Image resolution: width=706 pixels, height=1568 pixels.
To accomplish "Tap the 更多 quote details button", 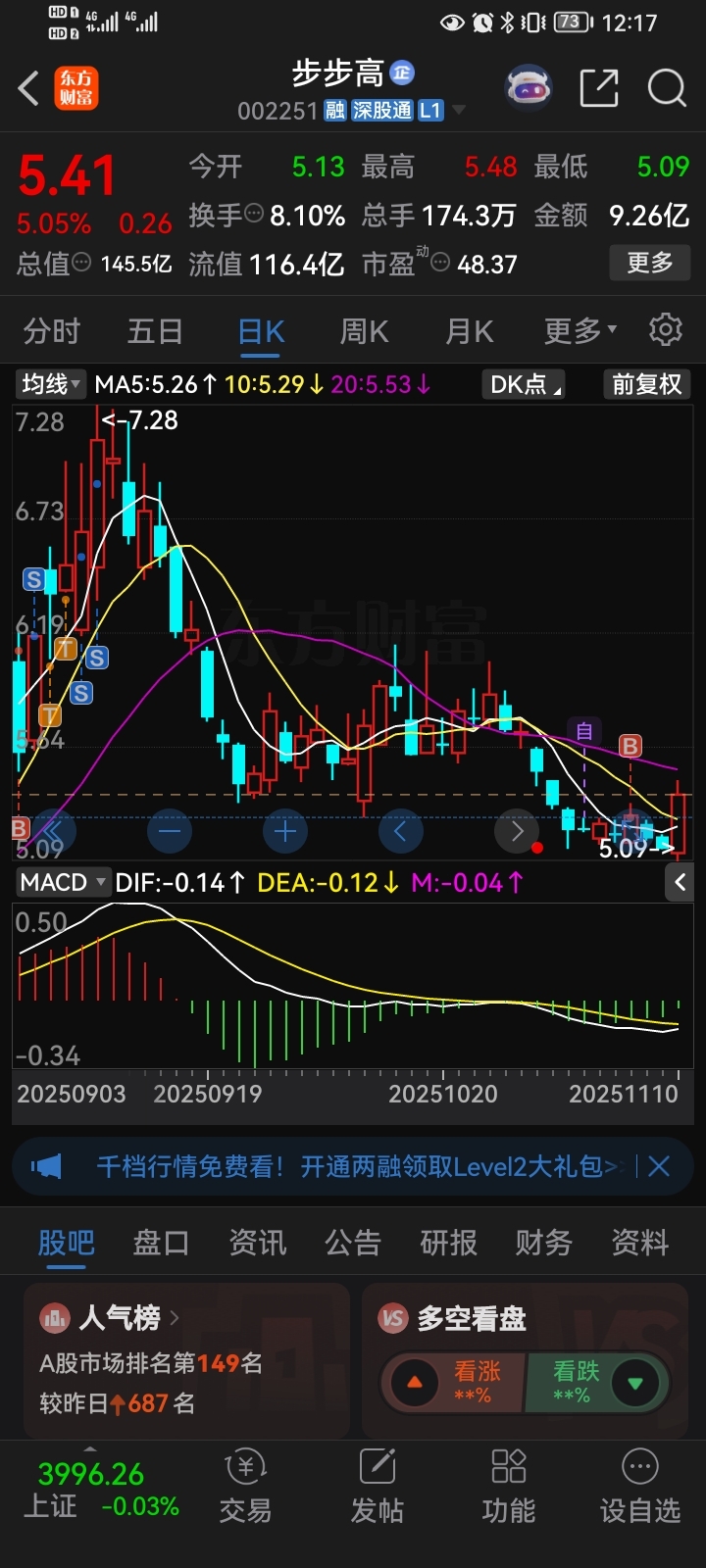I will coord(650,262).
